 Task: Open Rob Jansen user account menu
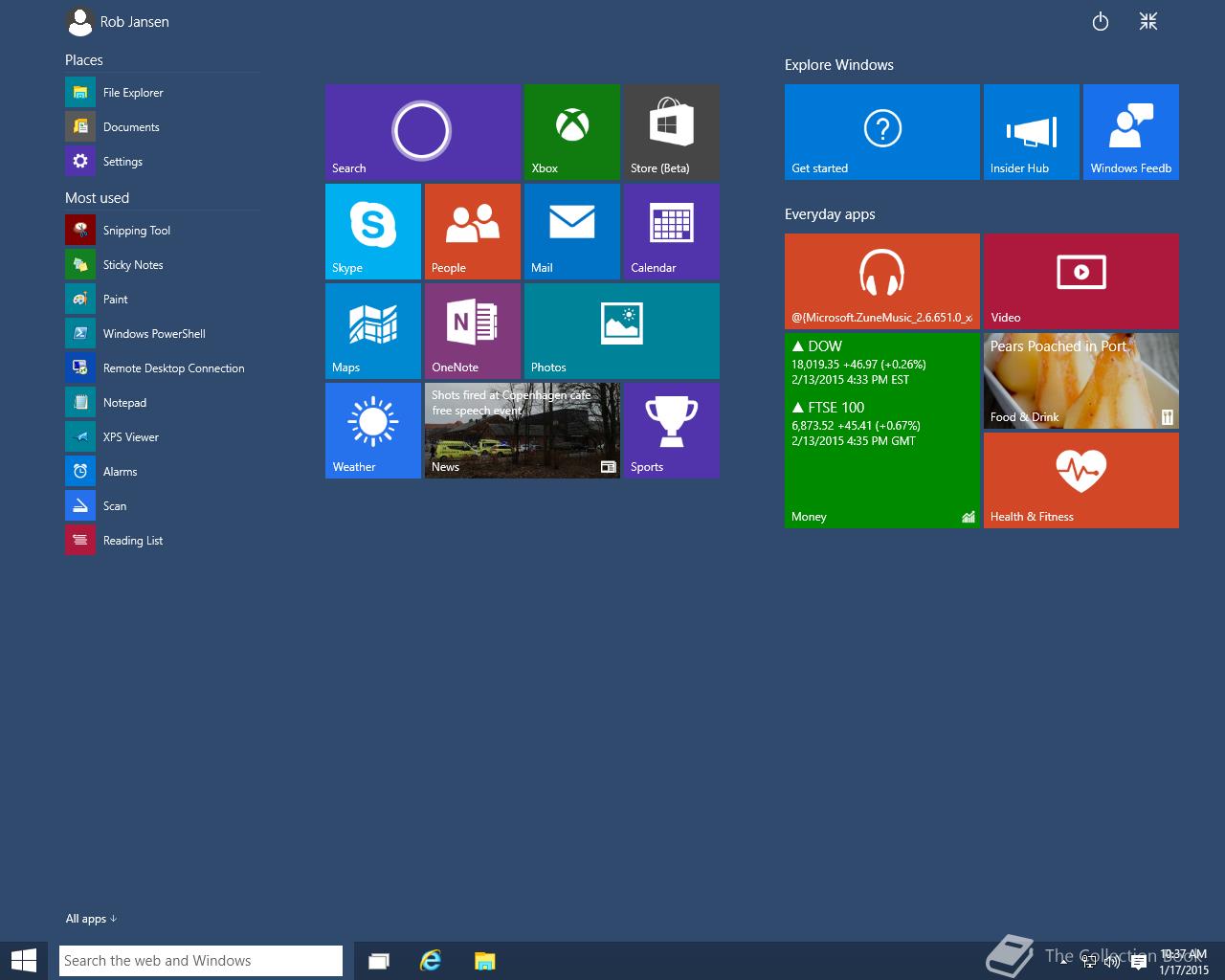click(119, 21)
